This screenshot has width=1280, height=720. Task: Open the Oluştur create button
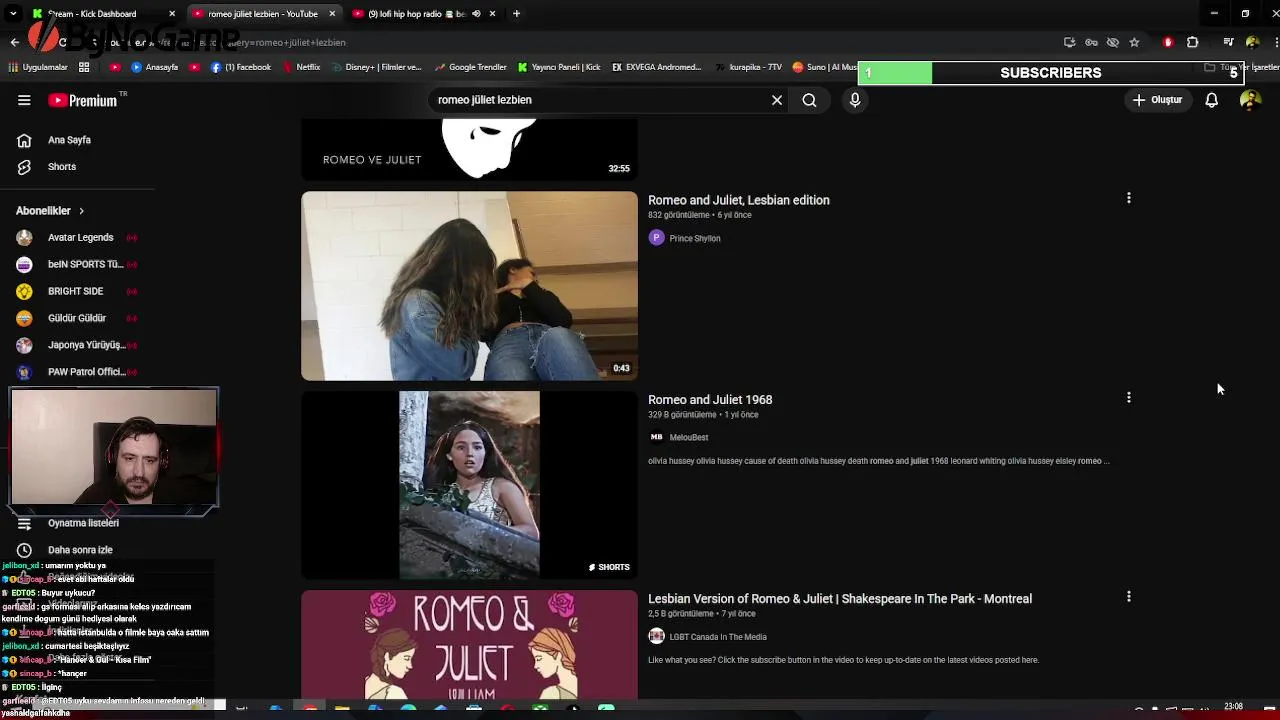tap(1157, 100)
